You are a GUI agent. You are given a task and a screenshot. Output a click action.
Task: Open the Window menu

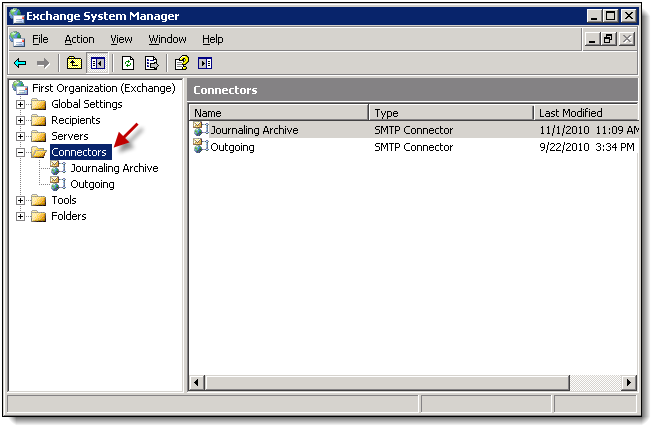[x=167, y=39]
